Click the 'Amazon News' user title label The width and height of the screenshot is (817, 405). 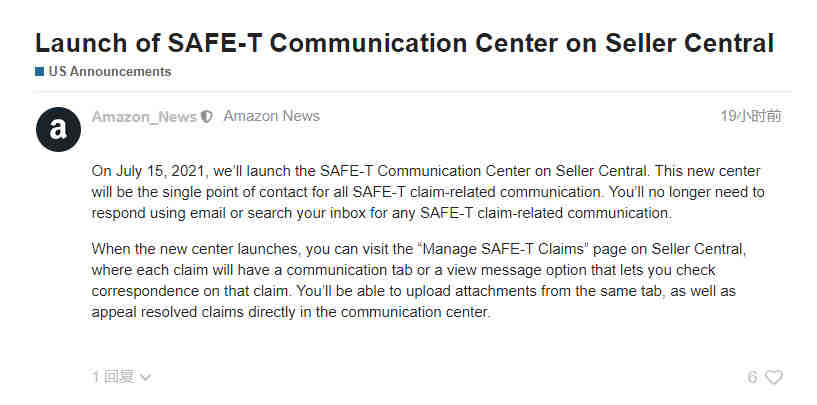[271, 116]
